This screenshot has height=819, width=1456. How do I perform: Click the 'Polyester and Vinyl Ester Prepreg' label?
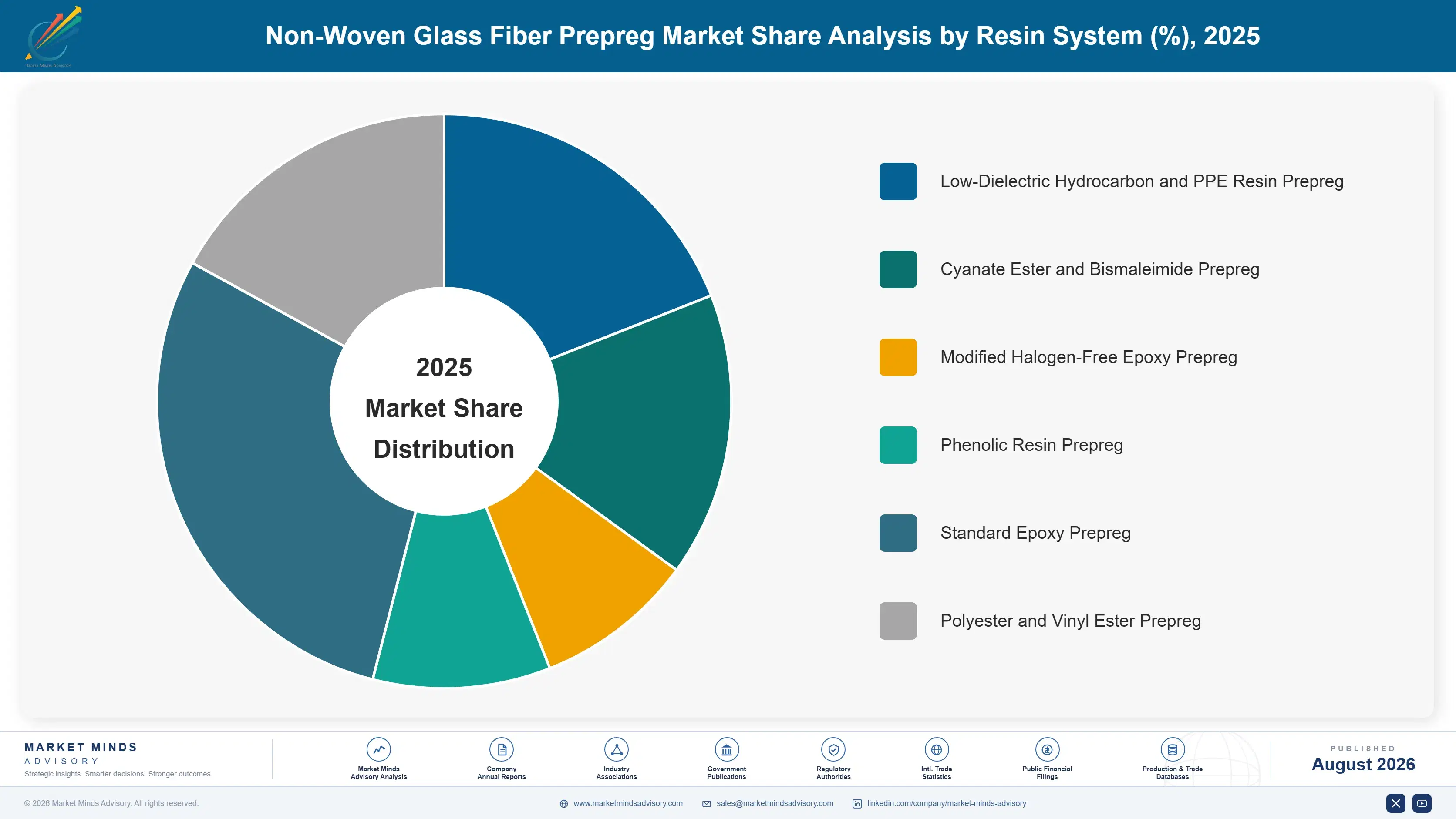coord(1071,621)
